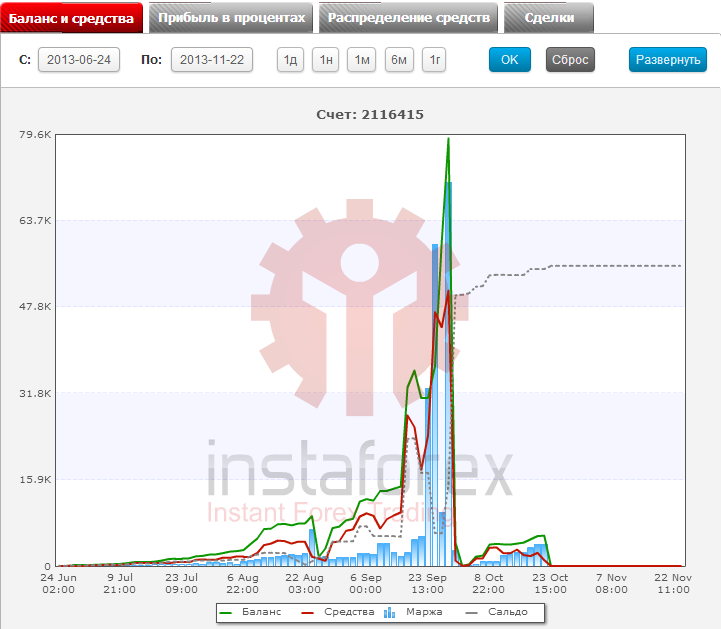
Task: Expand the chart with Развернуть
Action: pos(668,60)
